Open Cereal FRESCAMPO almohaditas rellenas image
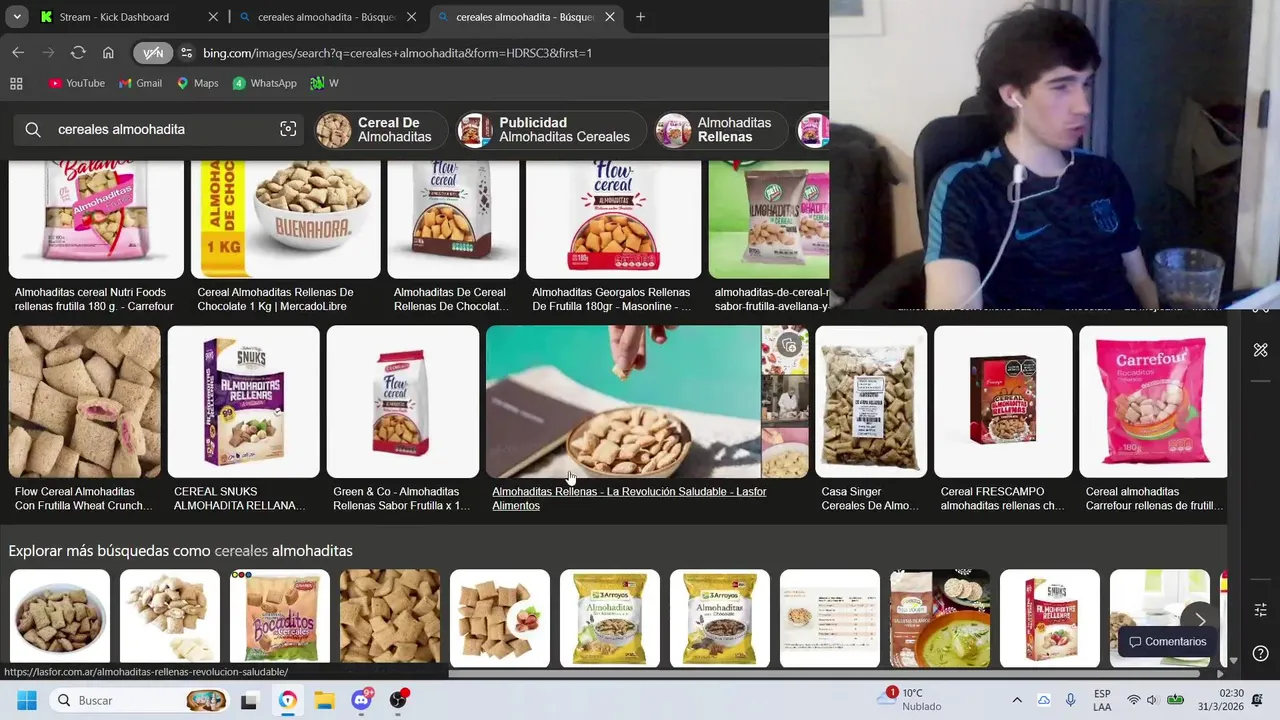 pos(1003,401)
